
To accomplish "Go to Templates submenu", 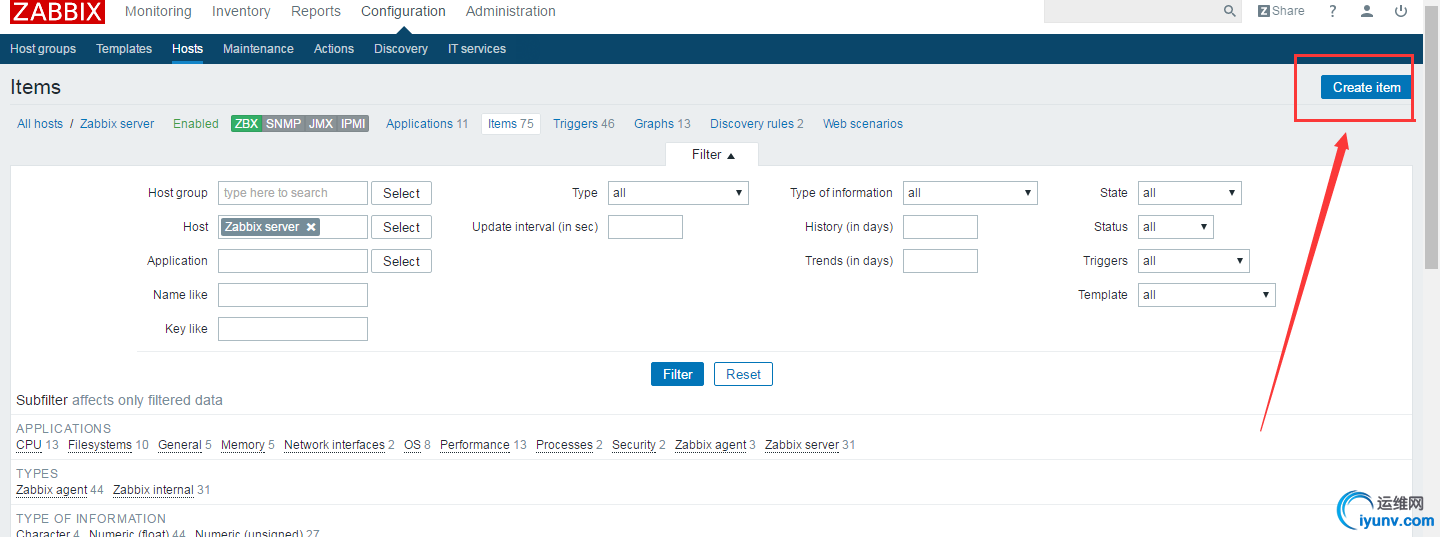I will (124, 49).
